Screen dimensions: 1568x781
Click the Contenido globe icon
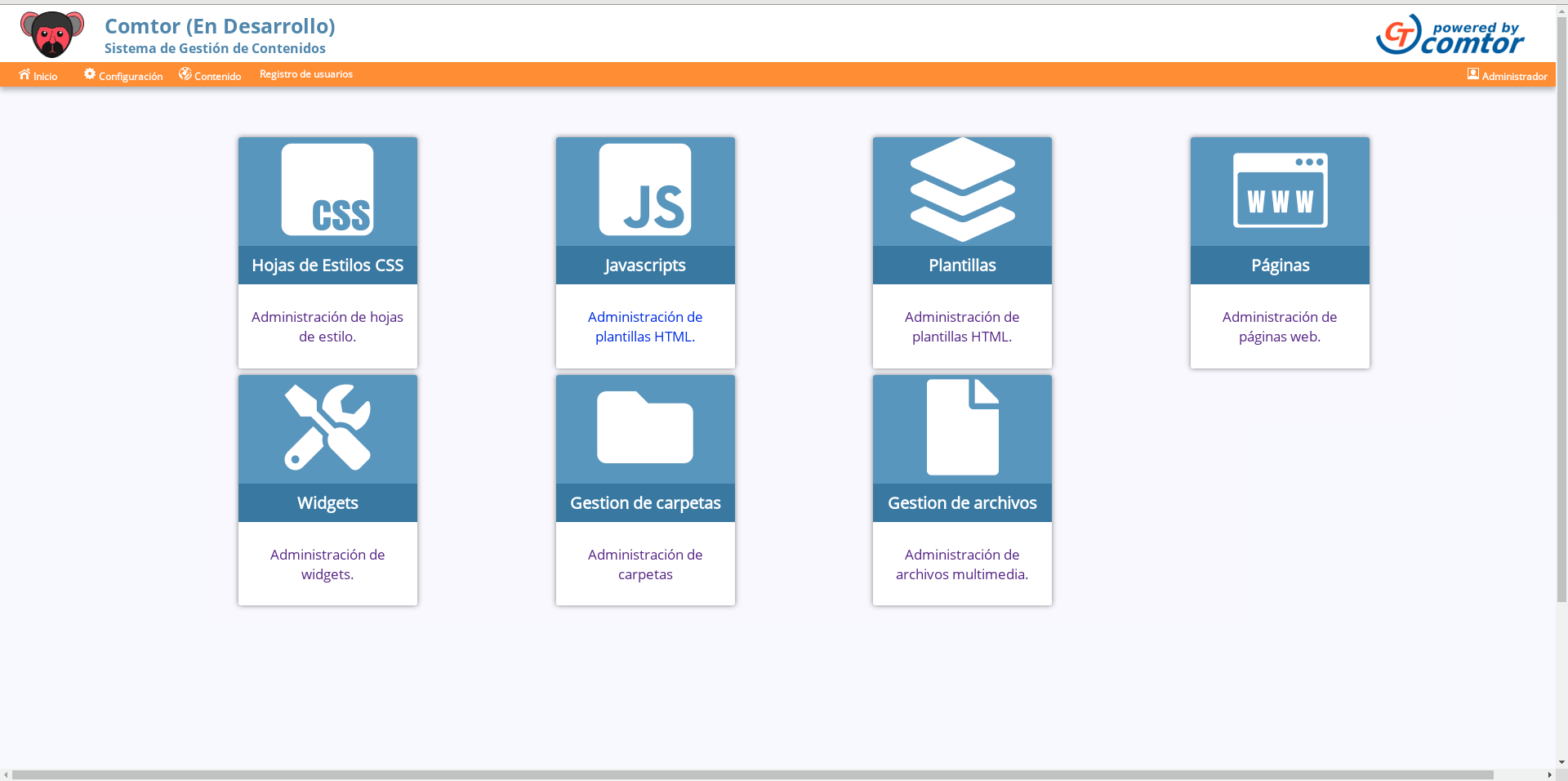pos(185,74)
